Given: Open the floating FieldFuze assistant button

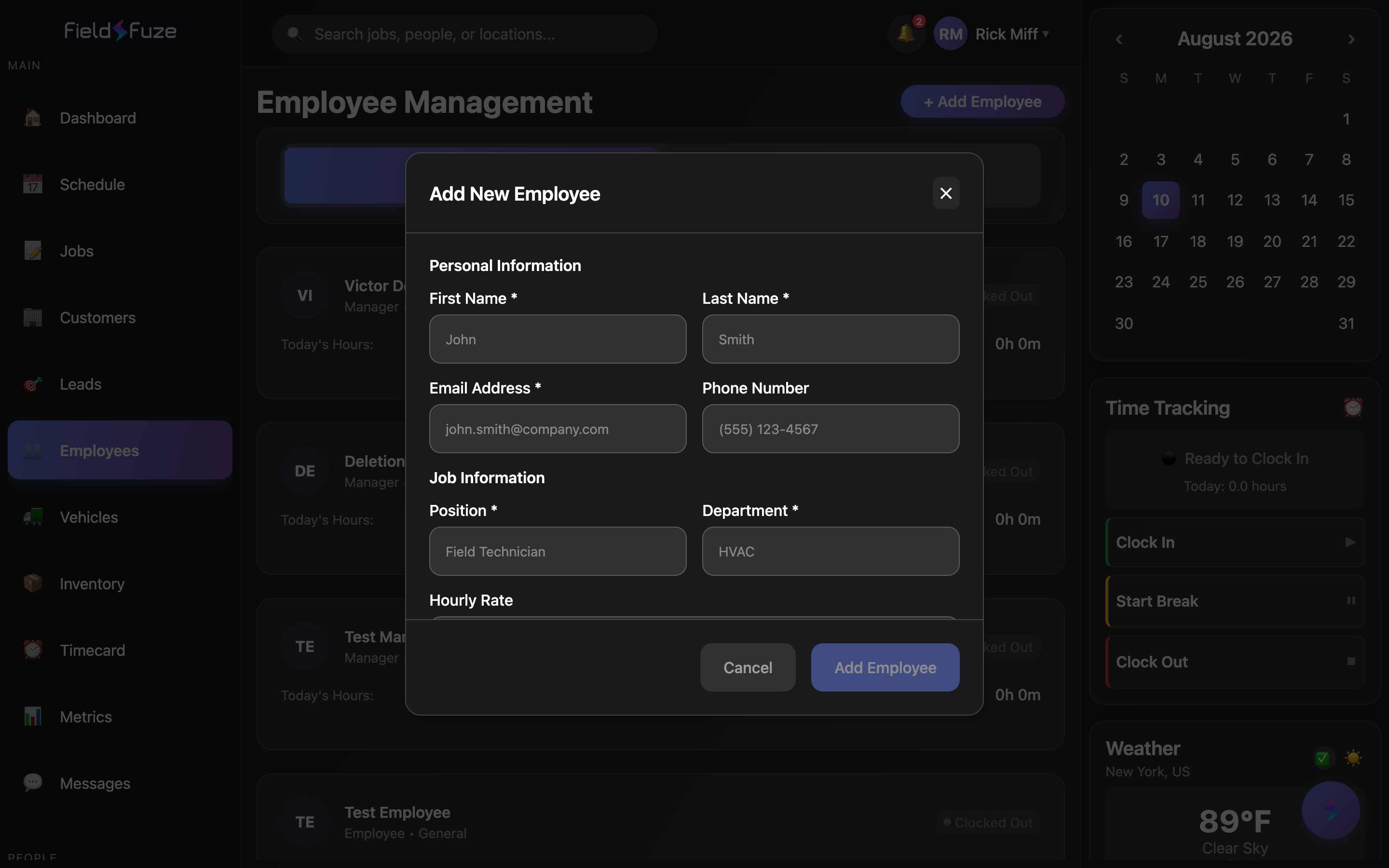Looking at the screenshot, I should [x=1331, y=810].
